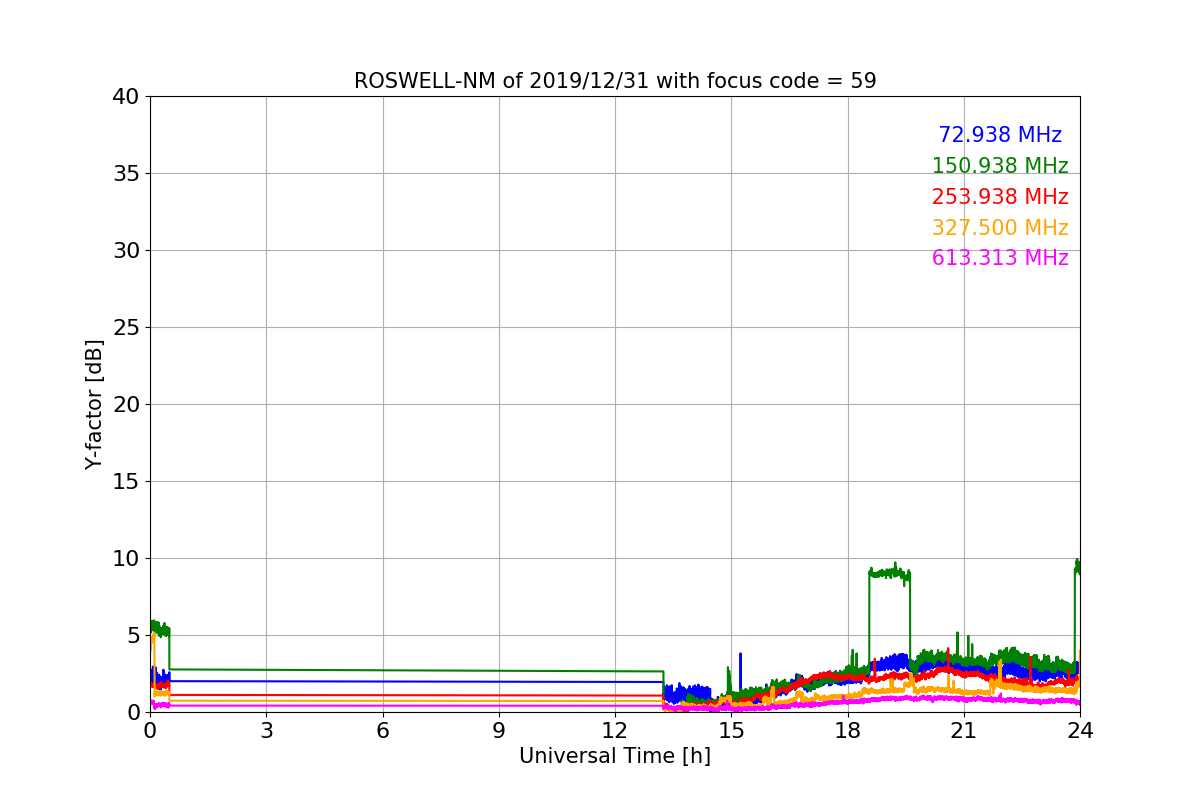Select the 327.500 MHz legend label
The width and height of the screenshot is (1200, 800).
tap(1000, 228)
